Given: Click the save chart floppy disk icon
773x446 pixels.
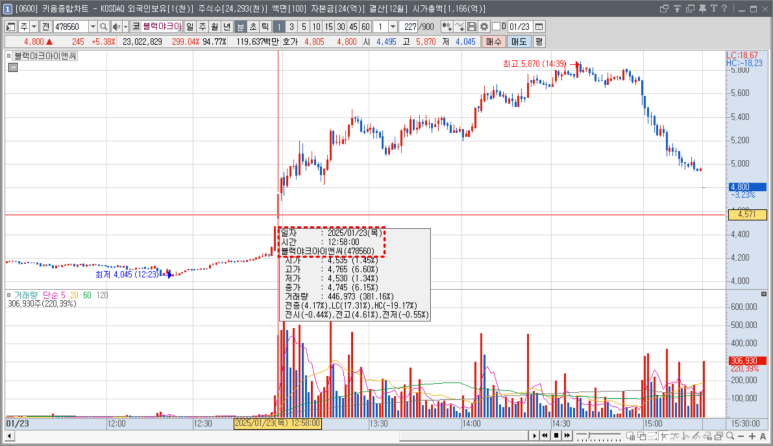Looking at the screenshot, I should click(471, 27).
